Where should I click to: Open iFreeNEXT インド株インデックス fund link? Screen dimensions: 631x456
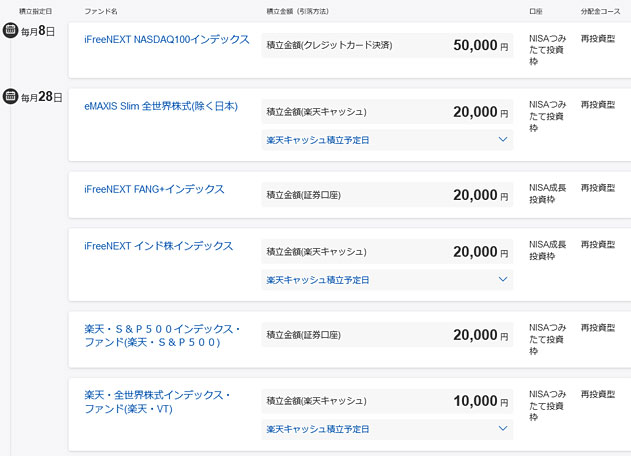click(159, 246)
